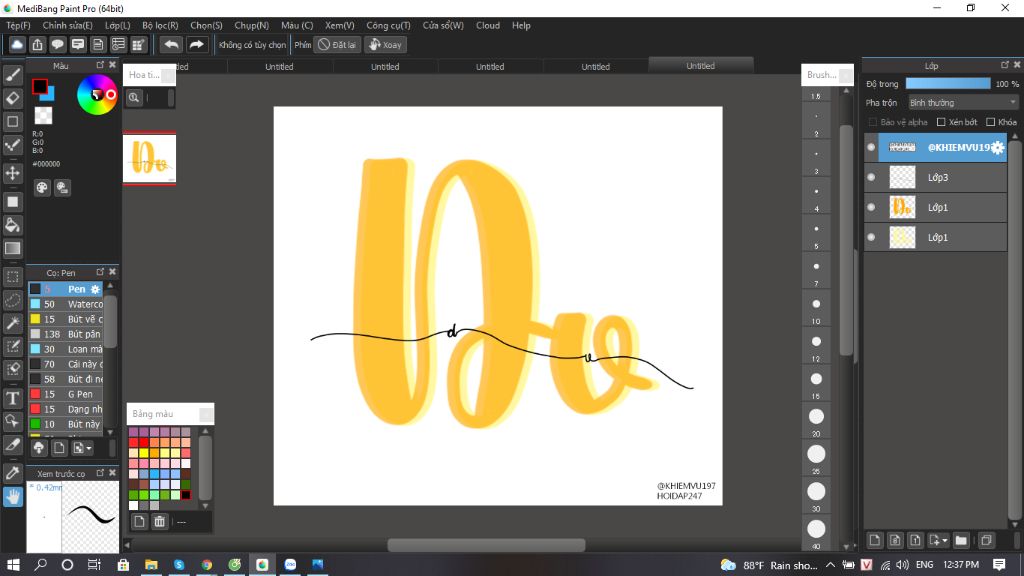This screenshot has width=1024, height=576.
Task: Select the Gradient tool
Action: (12, 248)
